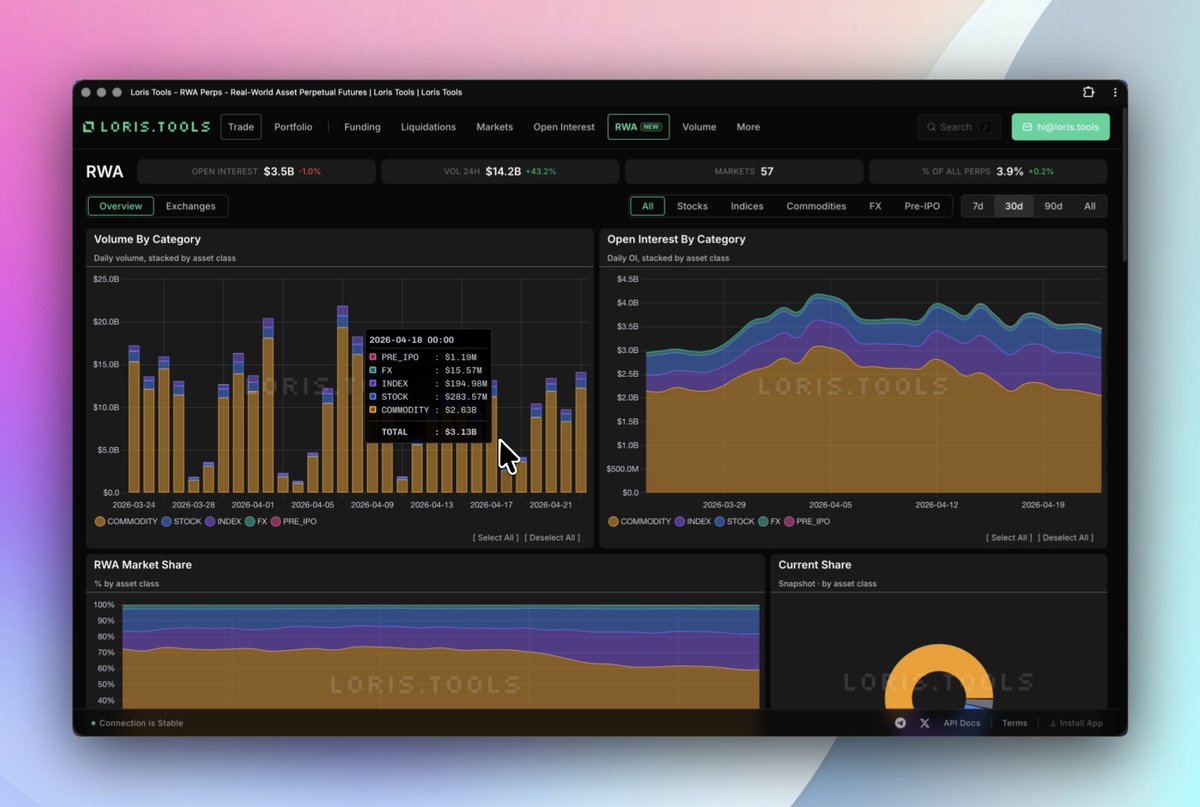The height and width of the screenshot is (807, 1200).
Task: Click the Open Interest $3.5B stat card
Action: coord(257,171)
